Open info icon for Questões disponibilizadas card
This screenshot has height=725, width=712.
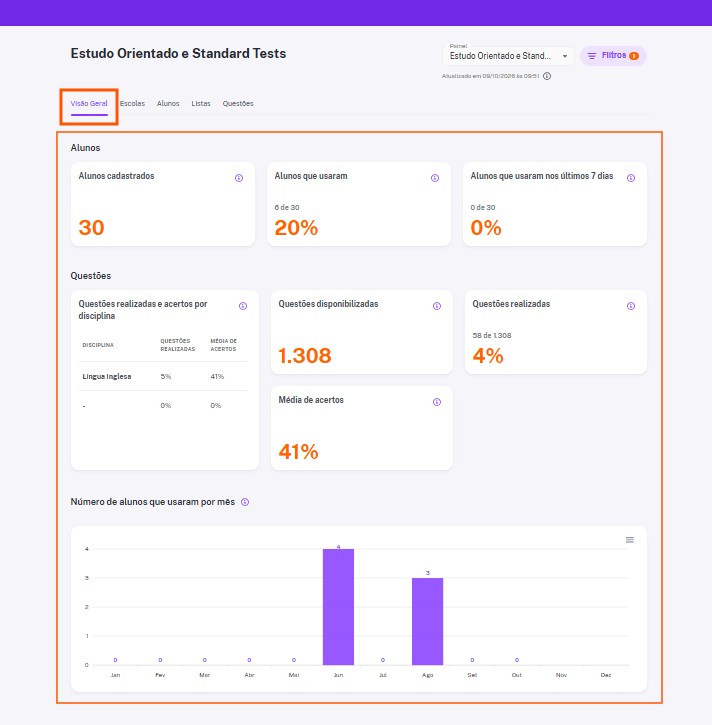click(436, 306)
